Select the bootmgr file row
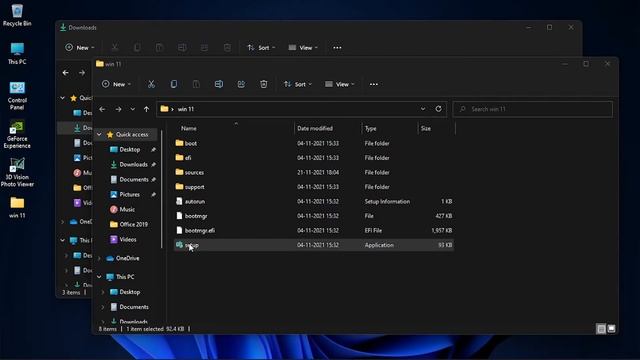Viewport: 640px width, 360px height. click(314, 216)
